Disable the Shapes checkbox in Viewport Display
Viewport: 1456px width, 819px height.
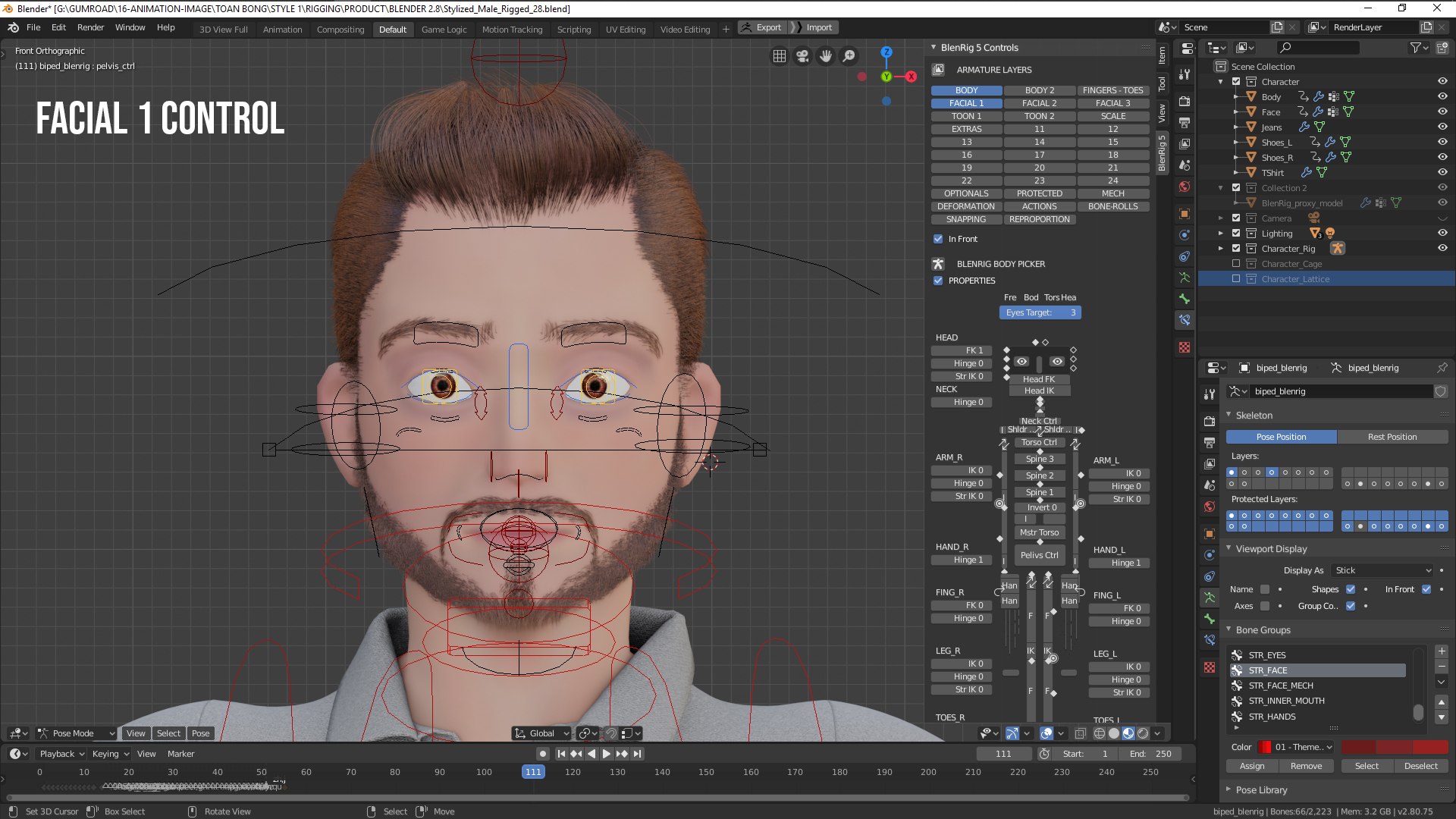[1351, 589]
